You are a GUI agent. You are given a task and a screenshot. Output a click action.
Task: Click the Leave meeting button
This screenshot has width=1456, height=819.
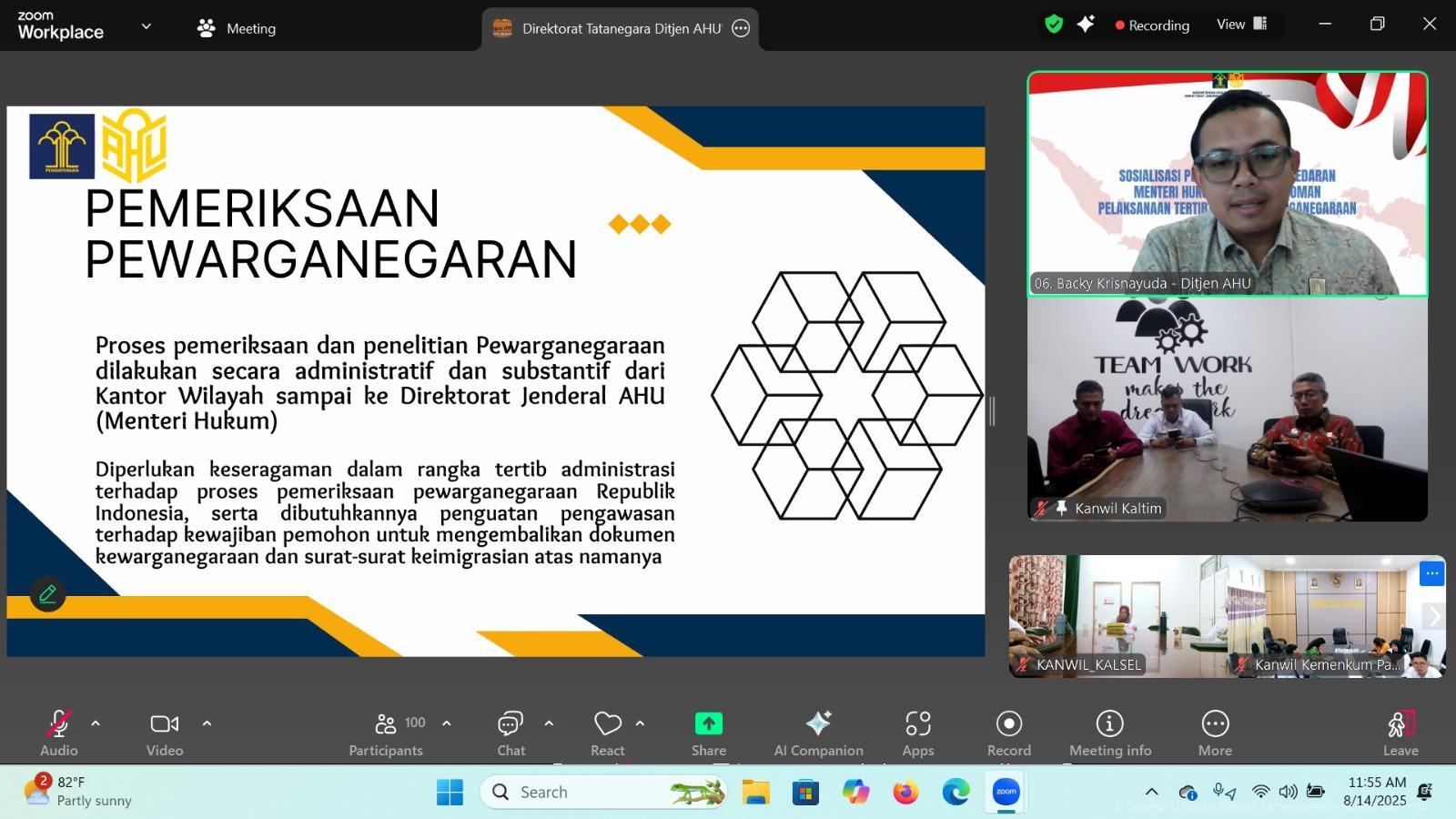click(x=1400, y=733)
